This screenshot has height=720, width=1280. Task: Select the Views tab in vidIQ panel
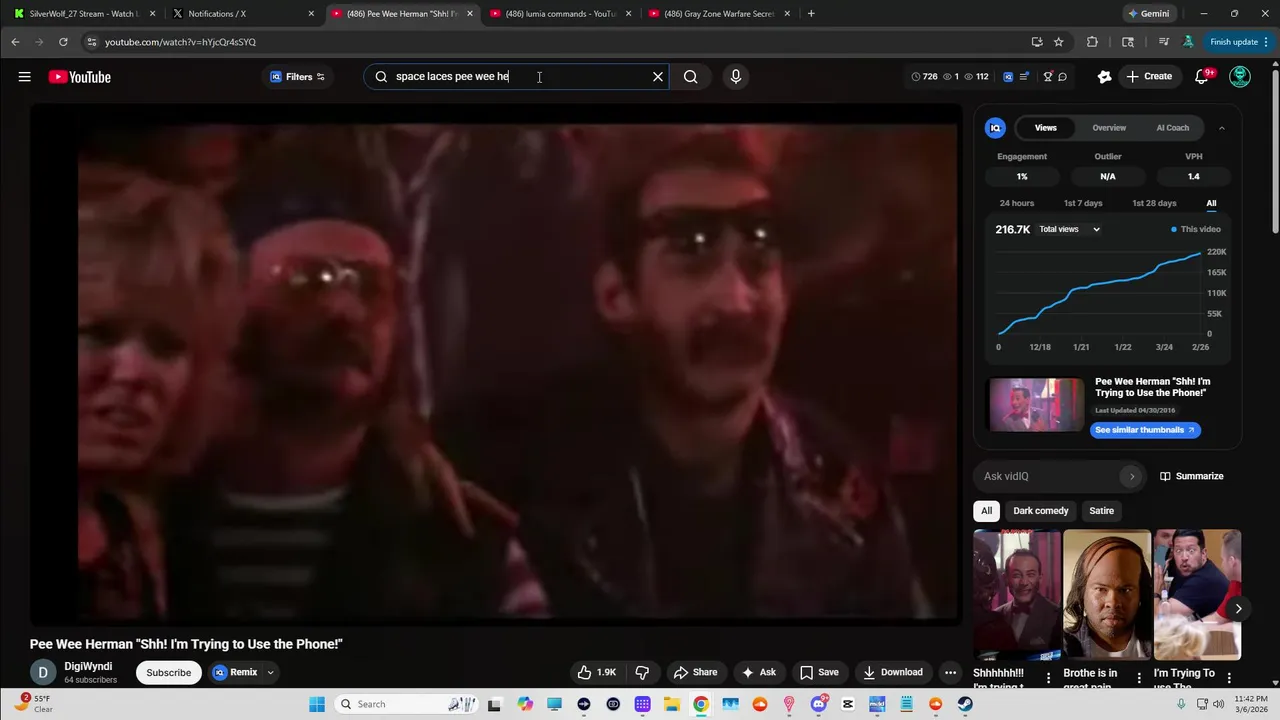click(x=1045, y=128)
